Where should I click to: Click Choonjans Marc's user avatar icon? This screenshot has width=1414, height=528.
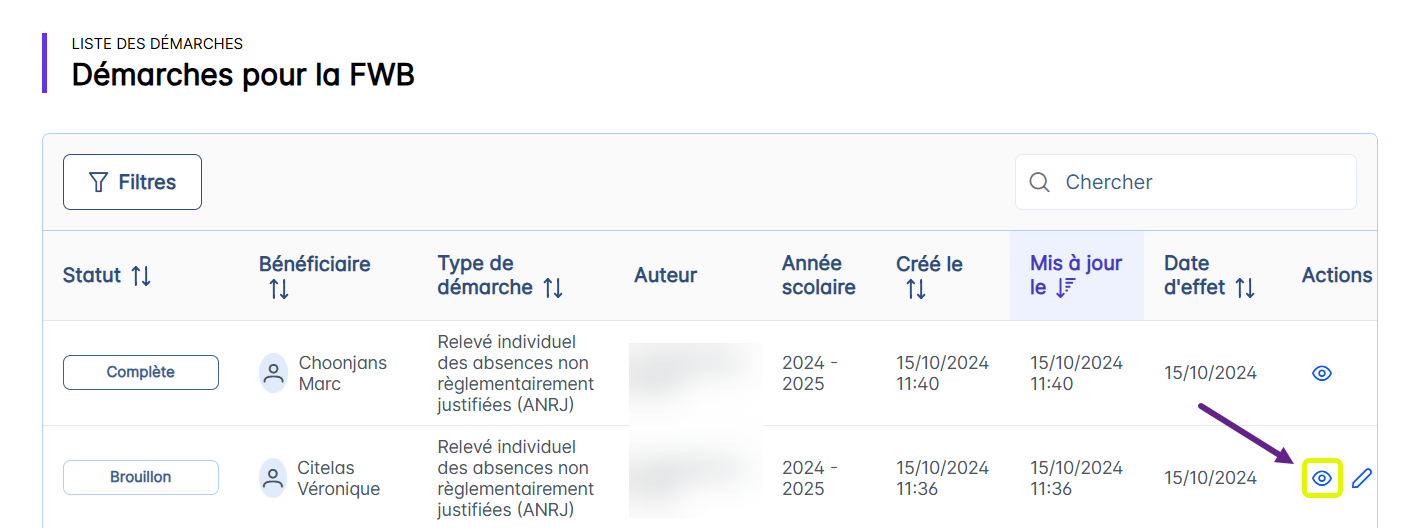tap(273, 372)
